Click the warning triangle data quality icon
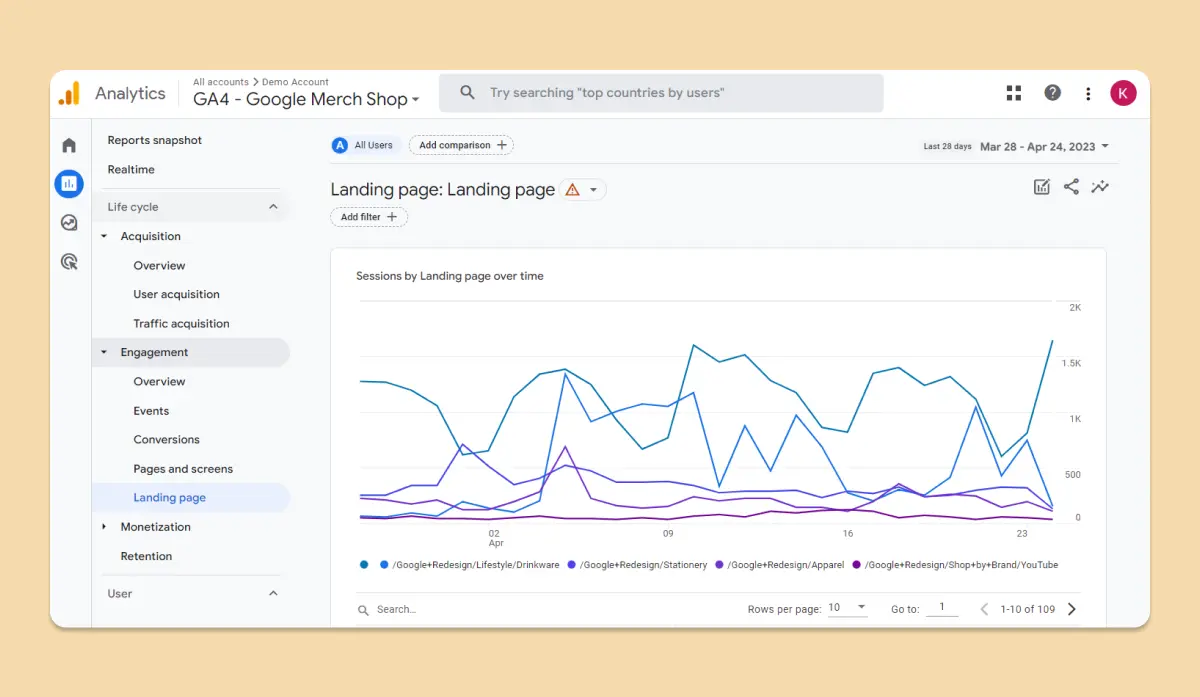 [x=572, y=190]
